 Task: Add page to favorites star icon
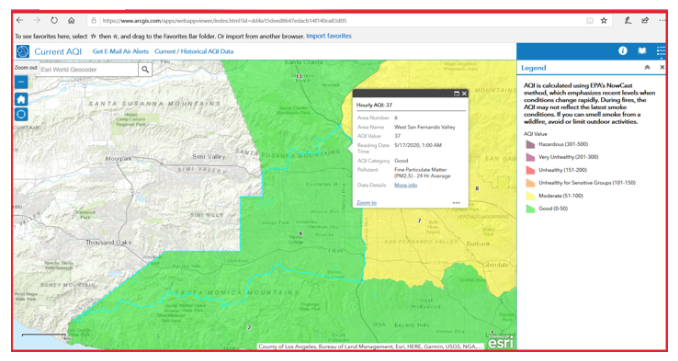604,20
